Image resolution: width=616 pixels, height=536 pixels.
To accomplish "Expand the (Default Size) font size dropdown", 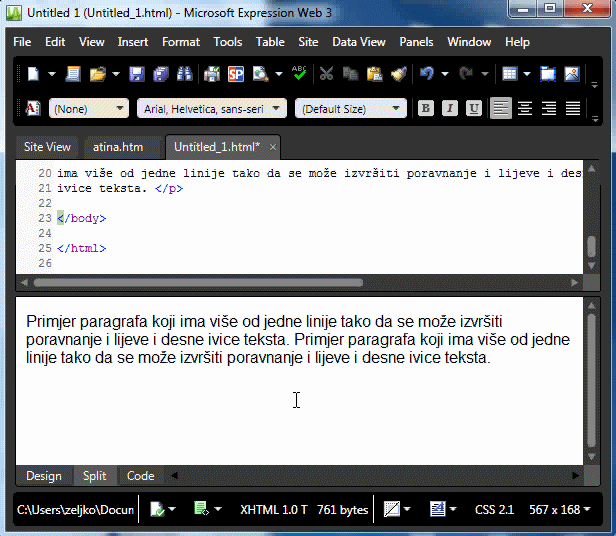I will 352,108.
